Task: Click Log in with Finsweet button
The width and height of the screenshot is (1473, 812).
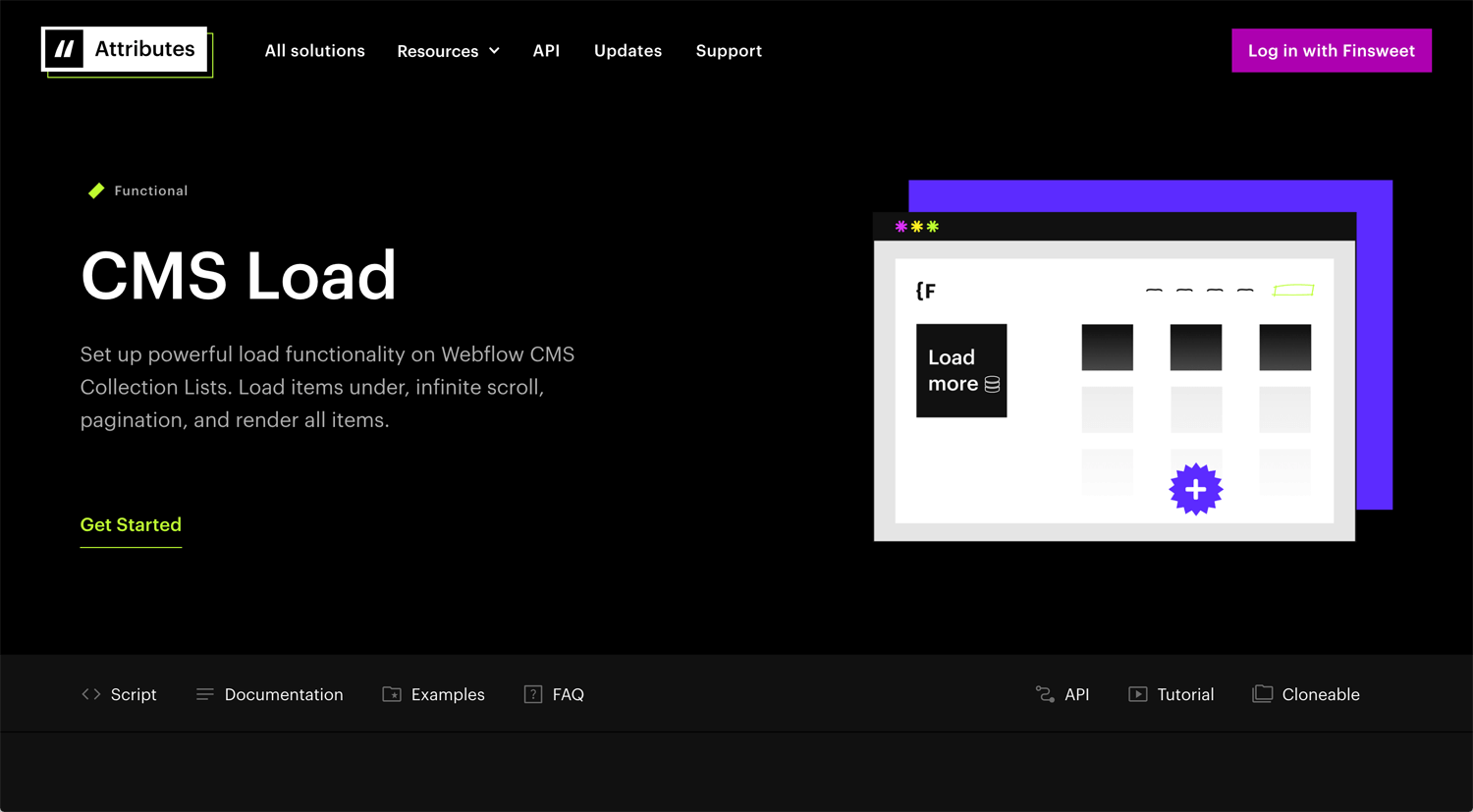Action: (1332, 50)
